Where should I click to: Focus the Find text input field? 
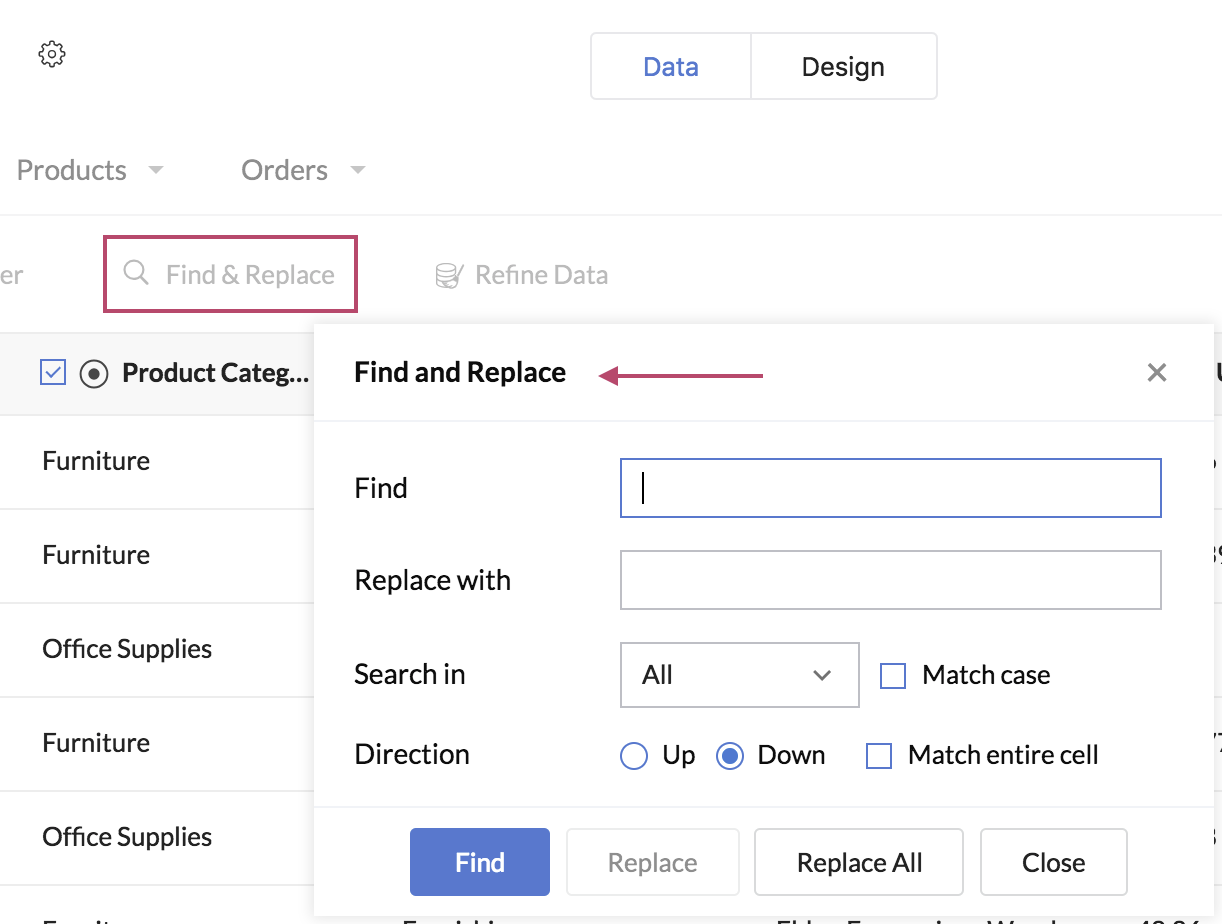coord(890,488)
